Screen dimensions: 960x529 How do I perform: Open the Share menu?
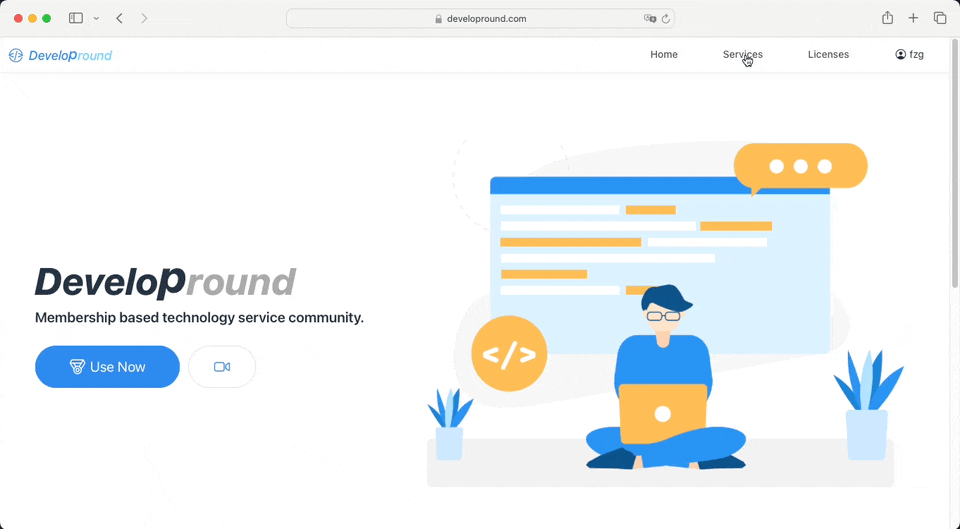pos(887,18)
